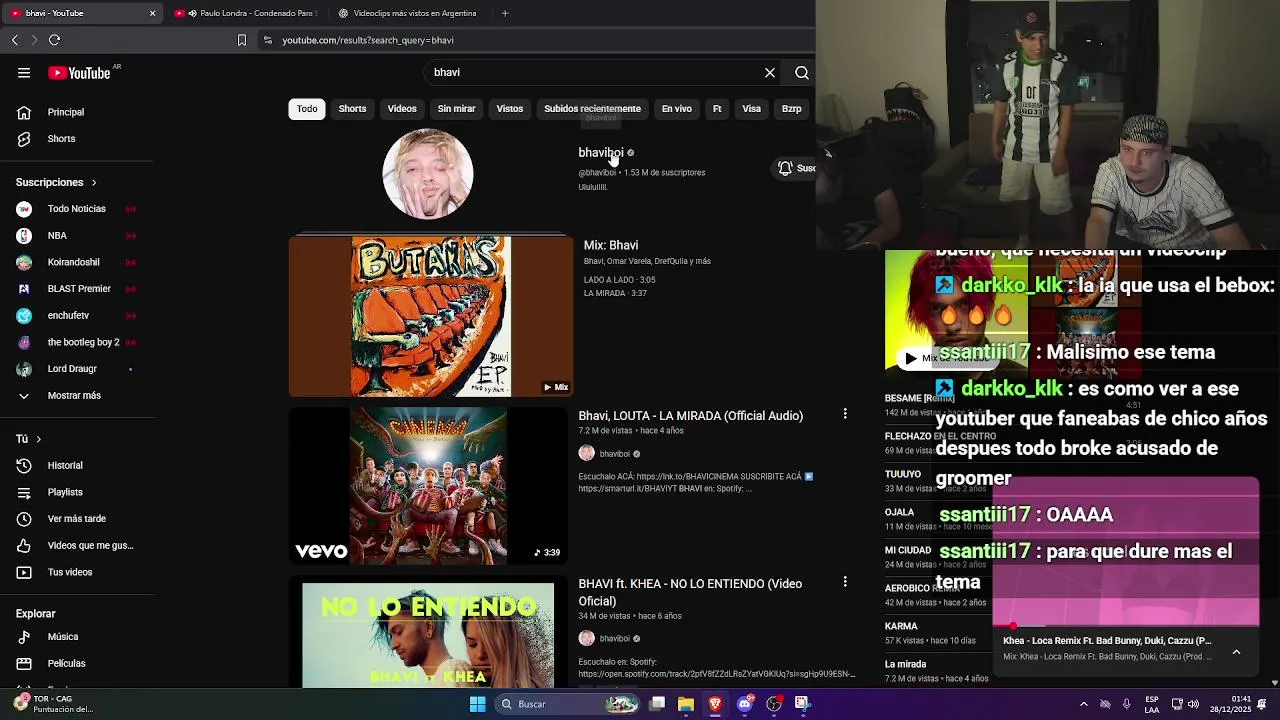Open OBS from the taskbar
The image size is (1280, 720).
pos(773,704)
